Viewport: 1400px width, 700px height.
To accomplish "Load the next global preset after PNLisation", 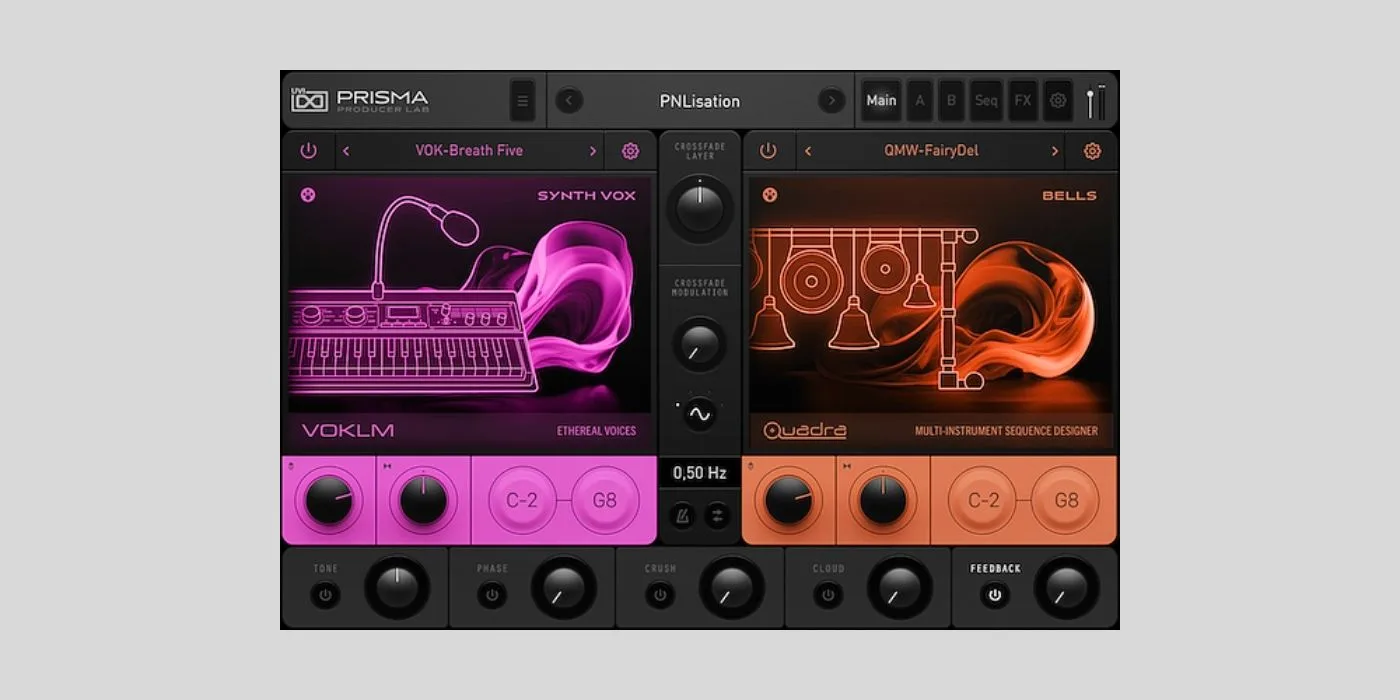I will 831,101.
